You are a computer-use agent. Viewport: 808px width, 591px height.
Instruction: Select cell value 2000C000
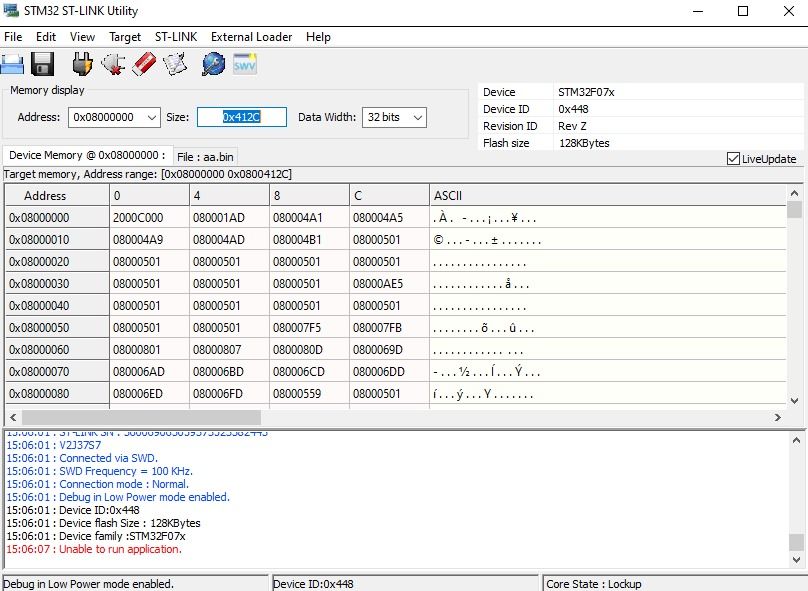pos(149,217)
